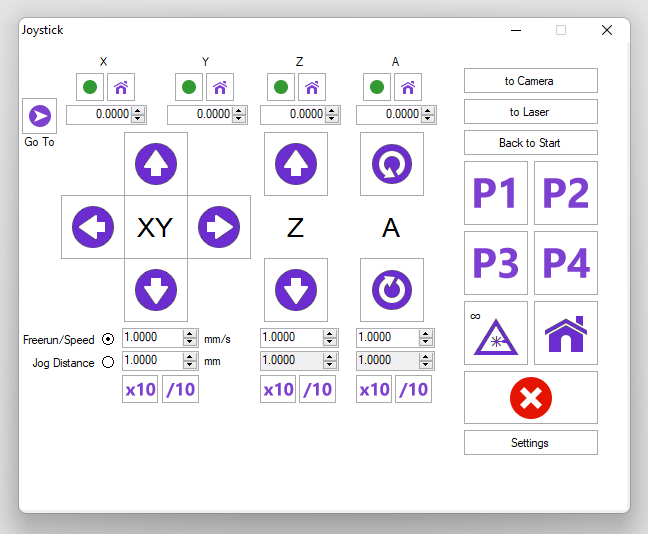Increase A position value with up spinner
Viewport: 648px width, 534px height.
429,110
